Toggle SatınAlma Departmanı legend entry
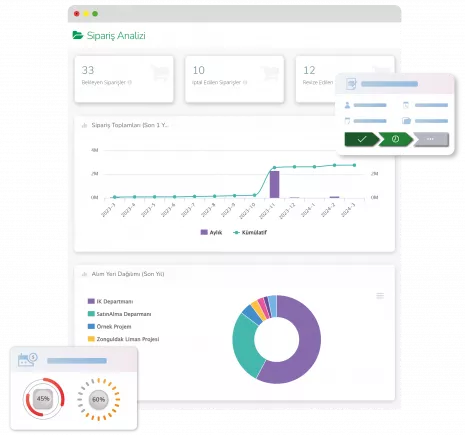The height and width of the screenshot is (435, 465). click(119, 314)
